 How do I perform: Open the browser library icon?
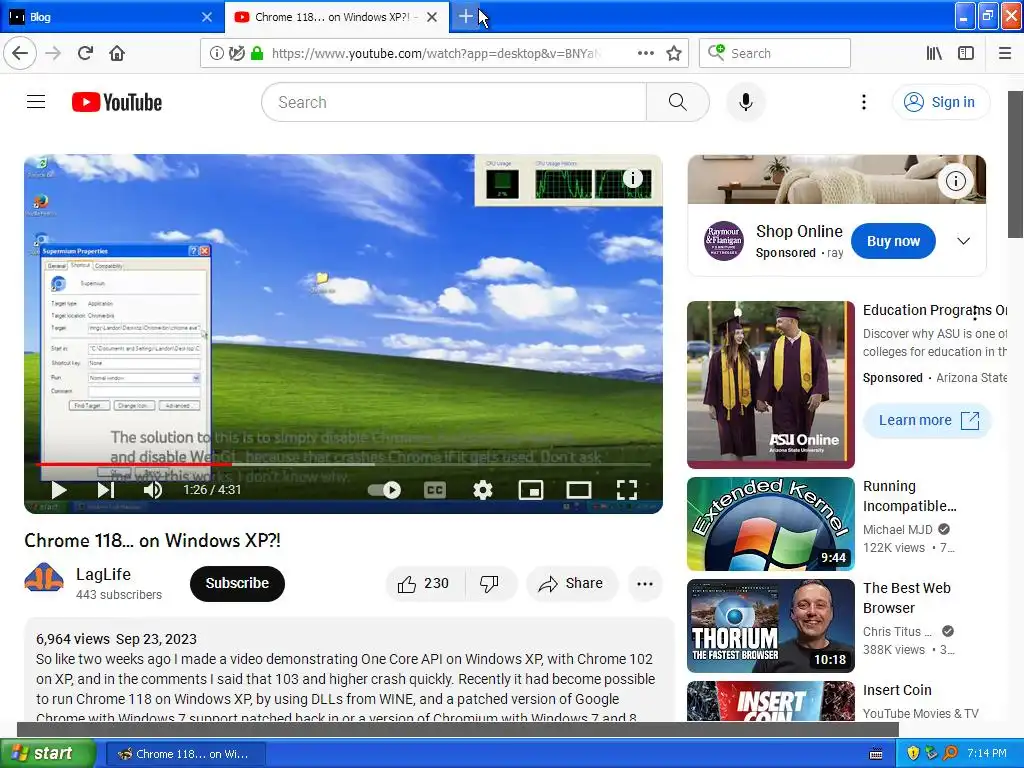(x=934, y=53)
